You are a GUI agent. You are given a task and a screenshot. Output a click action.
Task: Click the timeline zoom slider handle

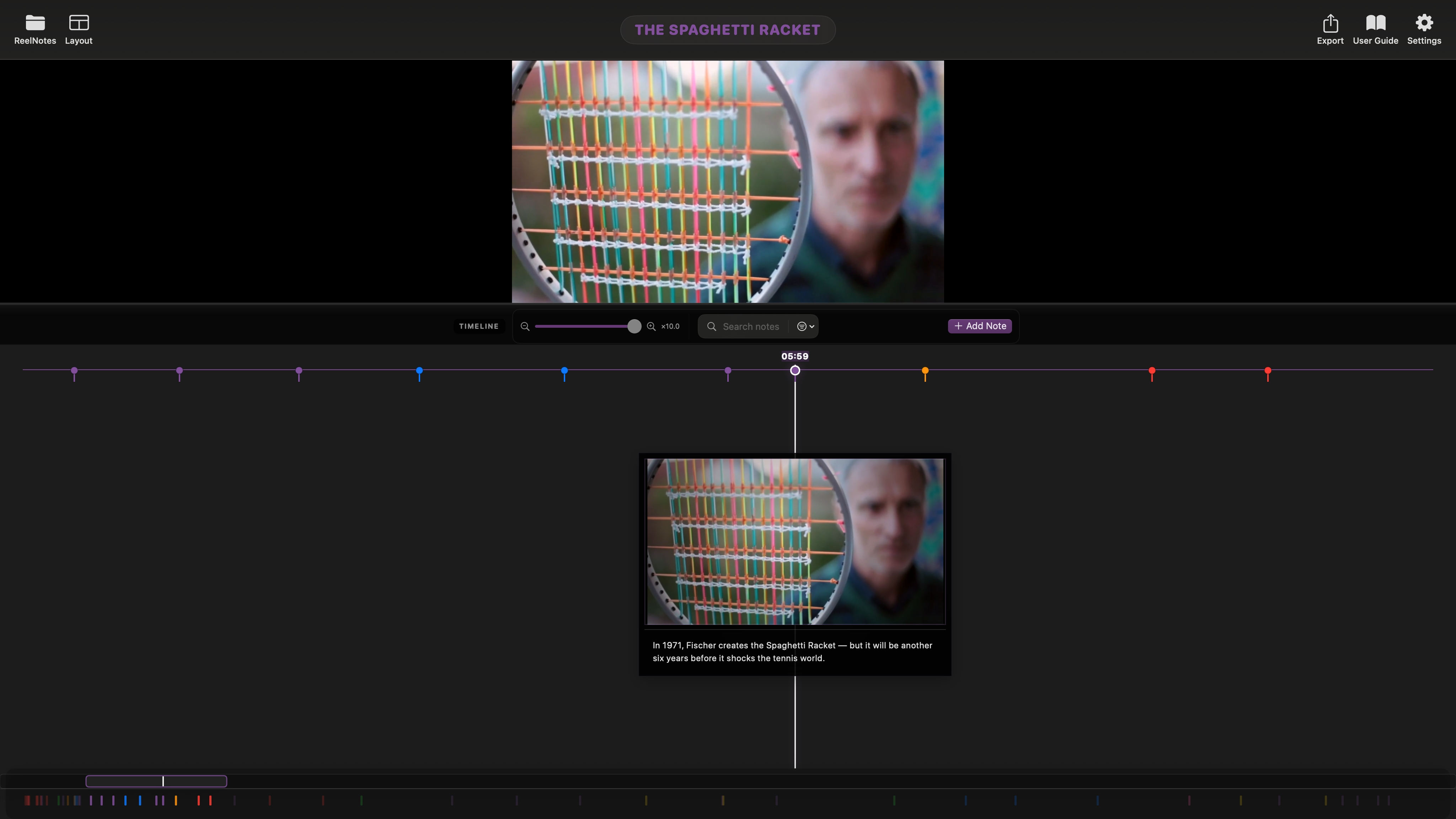(634, 327)
